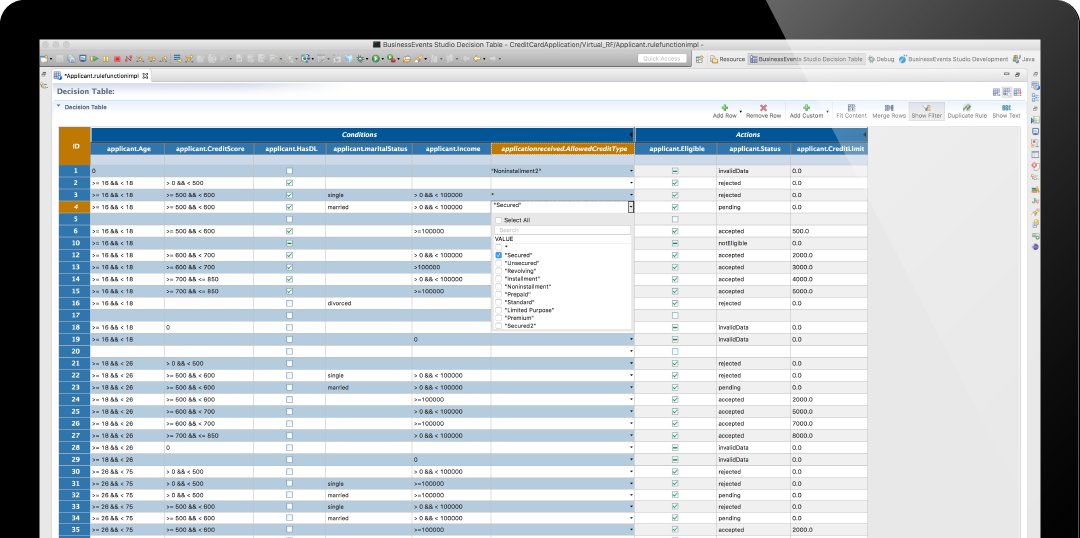
Task: Click the Add Row green plus icon
Action: [x=725, y=108]
